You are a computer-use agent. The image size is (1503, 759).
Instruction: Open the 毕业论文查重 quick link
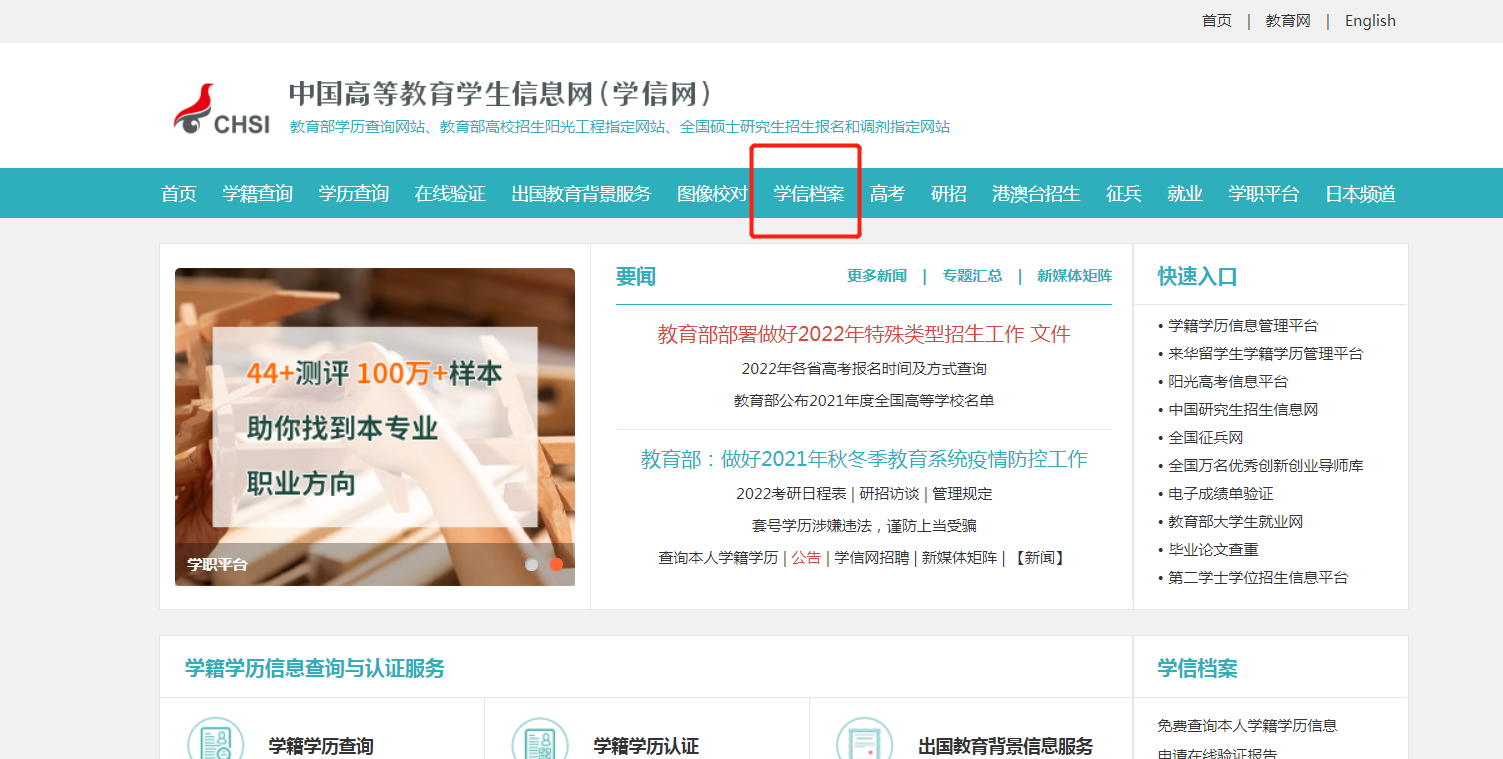[1213, 550]
